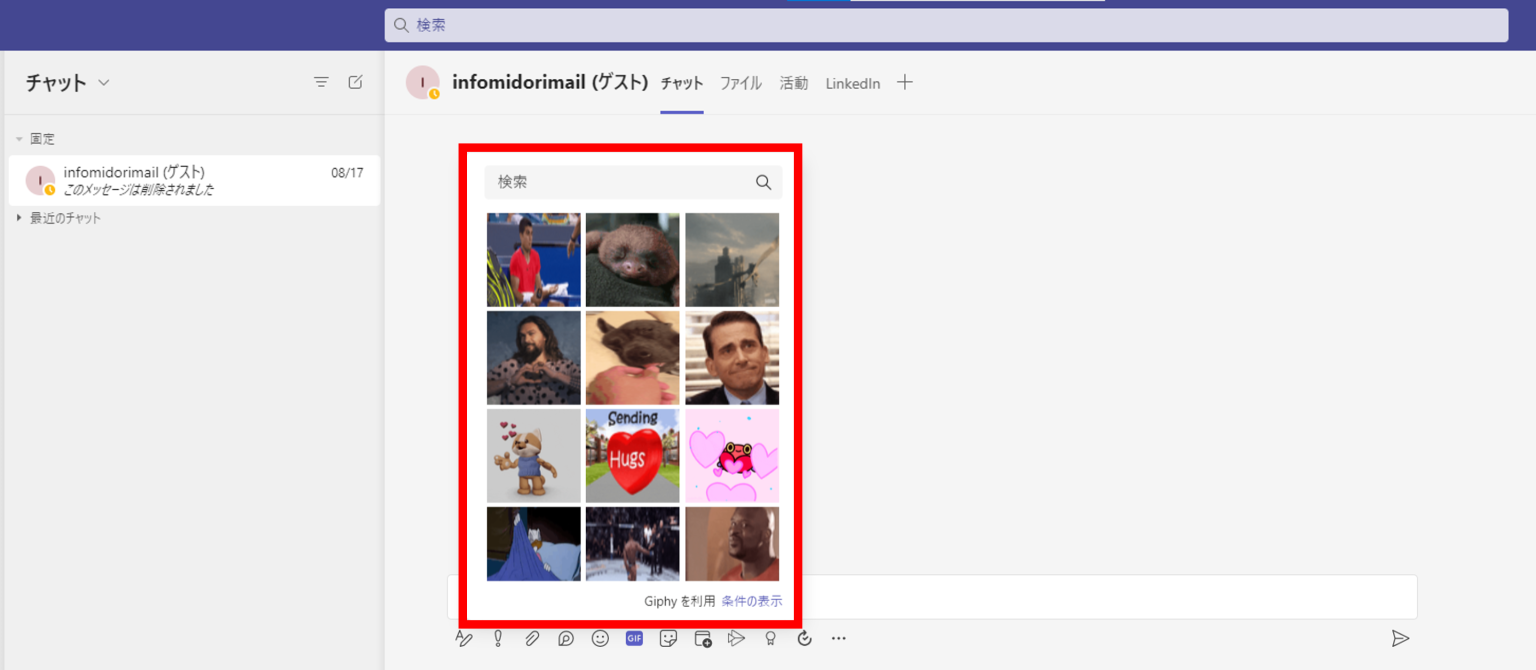The image size is (1536, 670).
Task: Open the emoji picker
Action: tap(600, 638)
